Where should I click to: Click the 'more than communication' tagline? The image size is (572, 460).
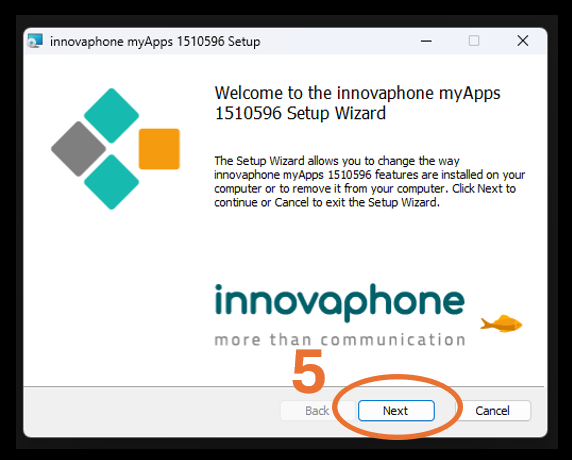click(x=340, y=340)
